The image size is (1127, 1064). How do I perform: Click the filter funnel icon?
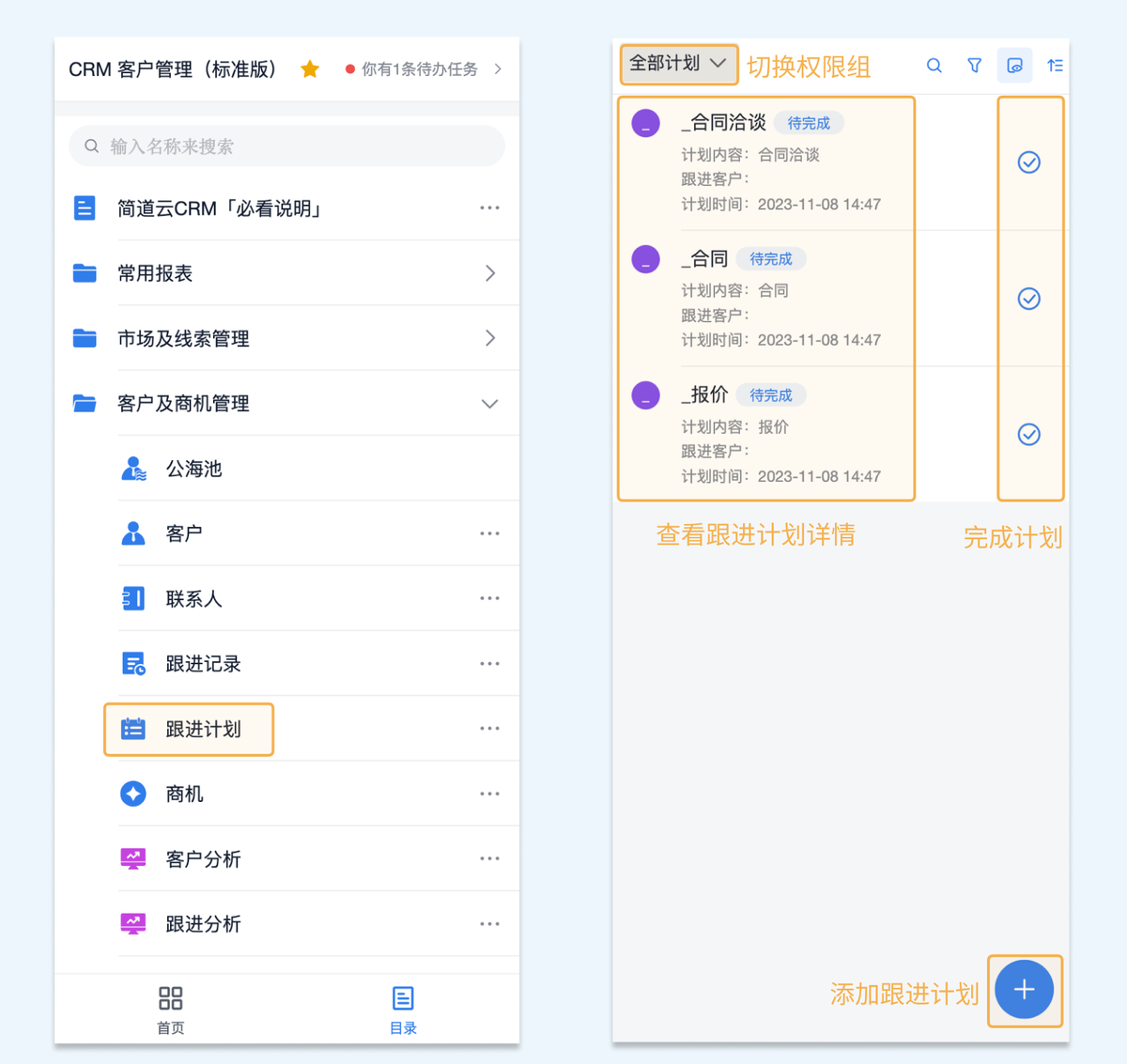(974, 66)
